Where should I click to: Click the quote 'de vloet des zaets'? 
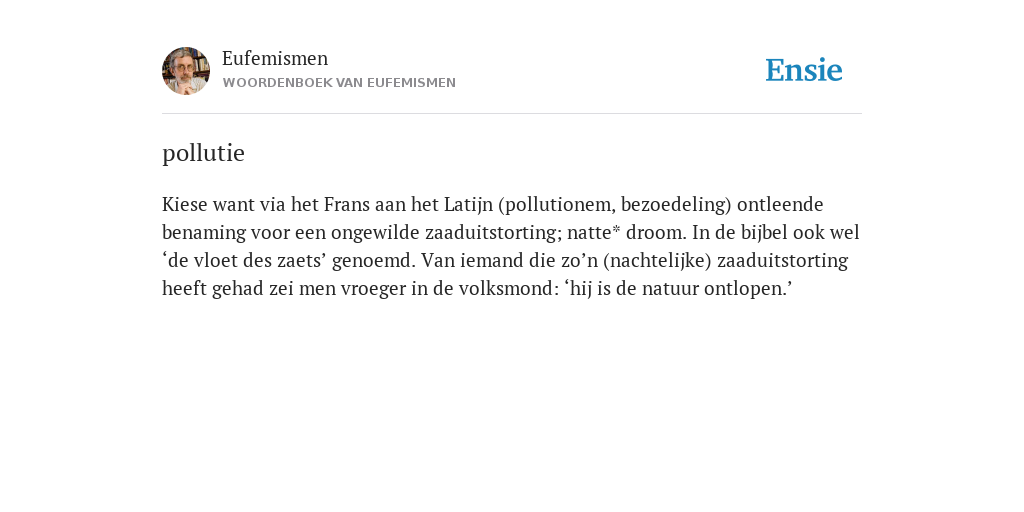pos(244,261)
